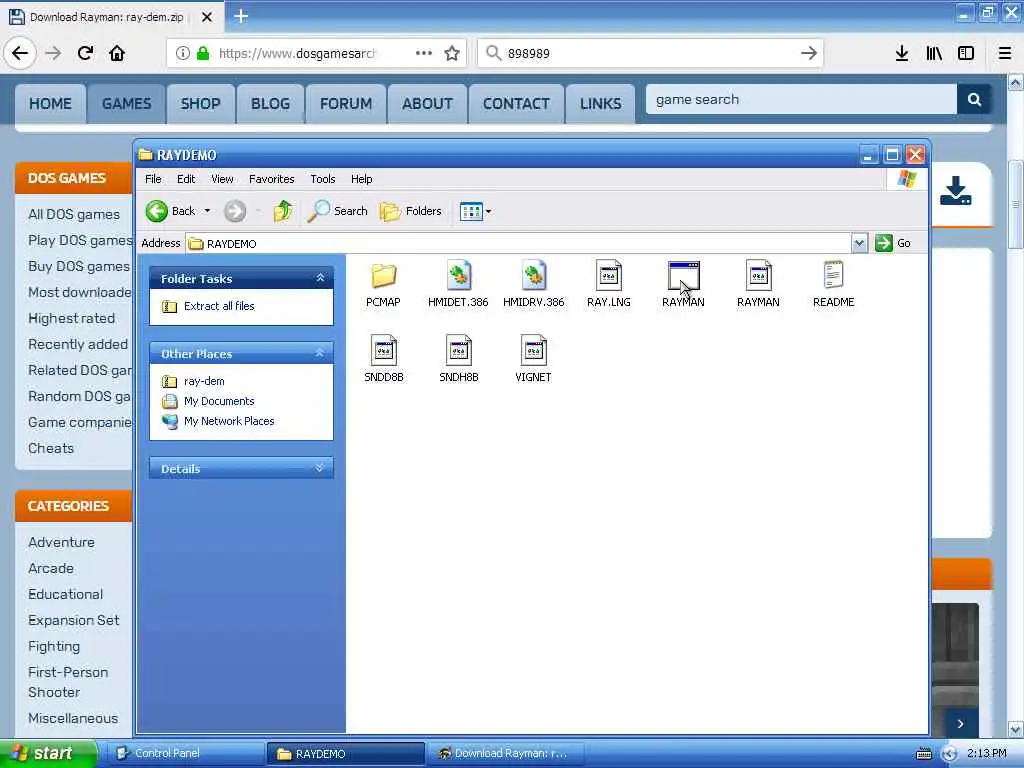Show site information icon in URL bar
This screenshot has height=768, width=1024.
click(x=183, y=53)
